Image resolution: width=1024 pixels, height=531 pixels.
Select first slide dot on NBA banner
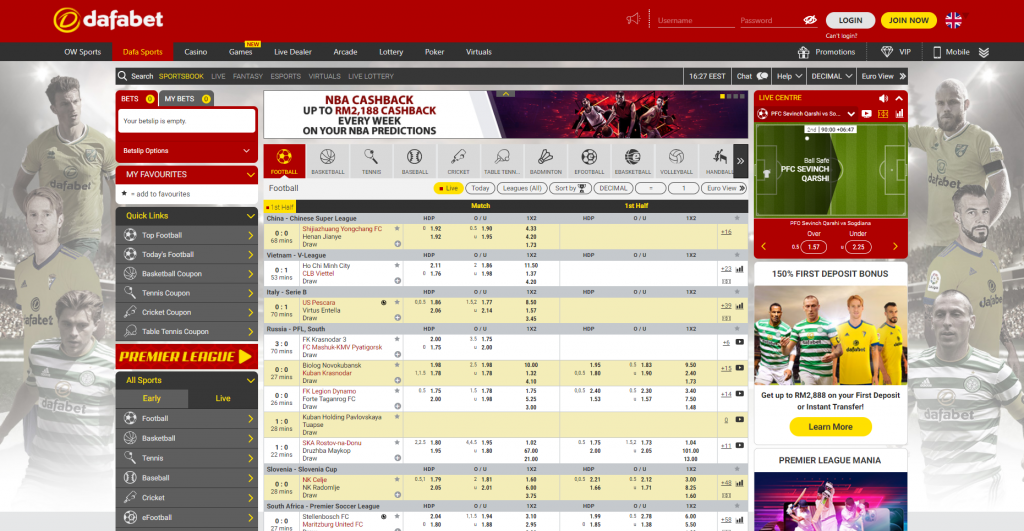(x=722, y=96)
